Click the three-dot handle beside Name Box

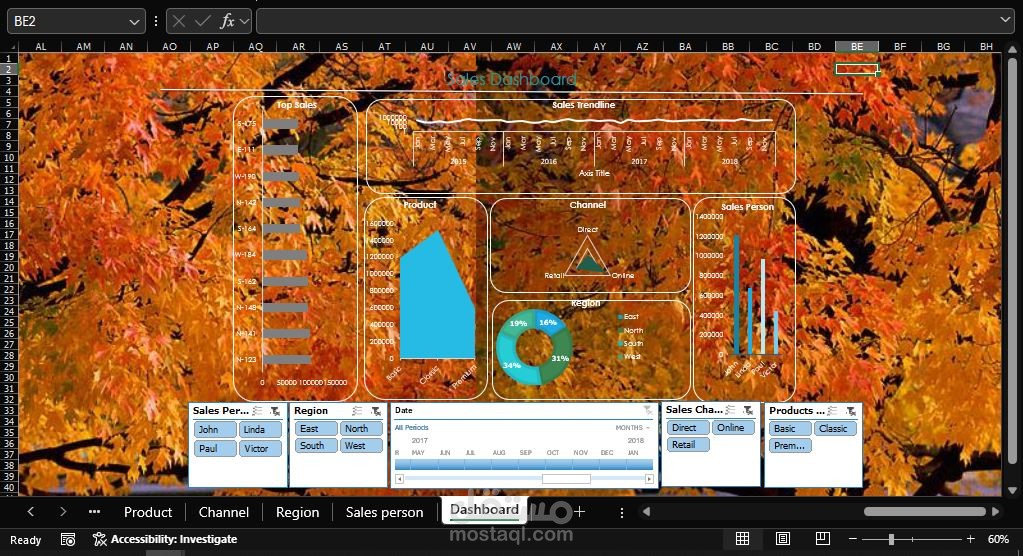pos(155,22)
